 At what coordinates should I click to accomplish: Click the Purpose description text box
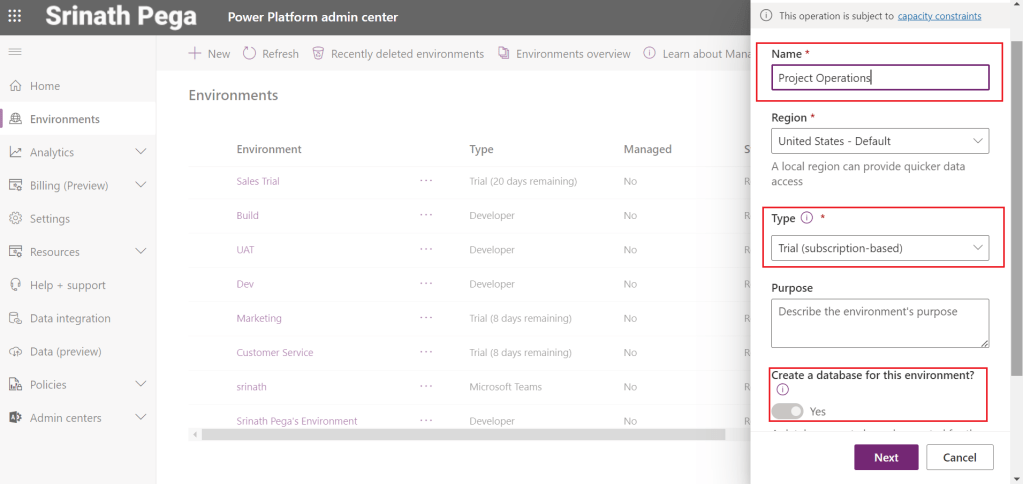(880, 323)
